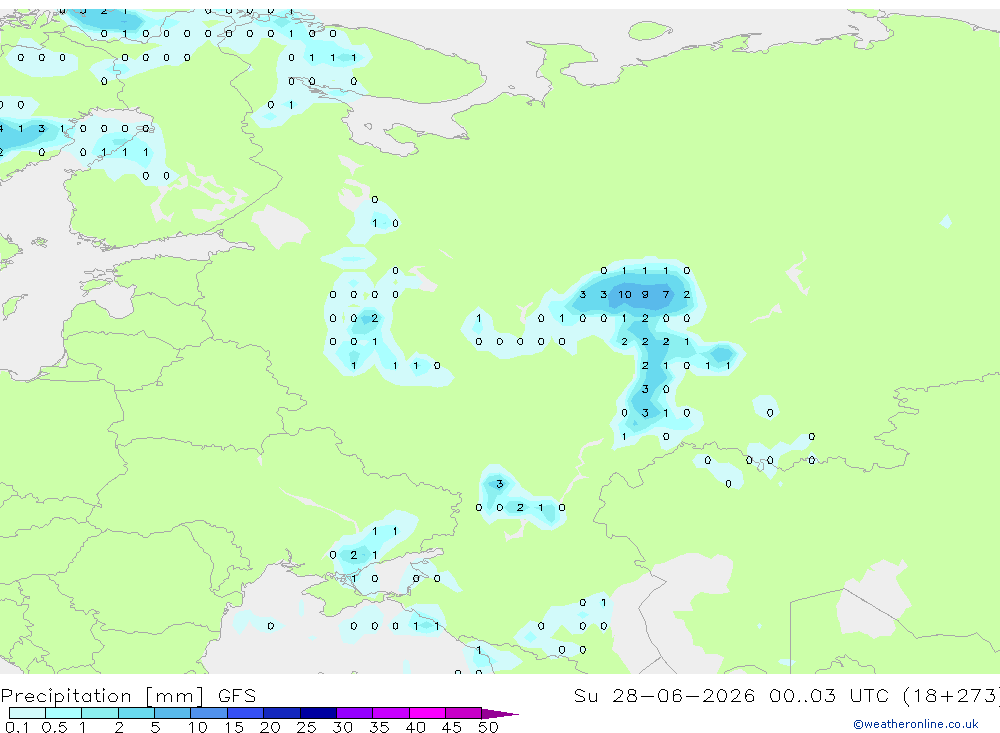Click the '7' precipitation value on map
This screenshot has width=1000, height=733.
(x=666, y=294)
